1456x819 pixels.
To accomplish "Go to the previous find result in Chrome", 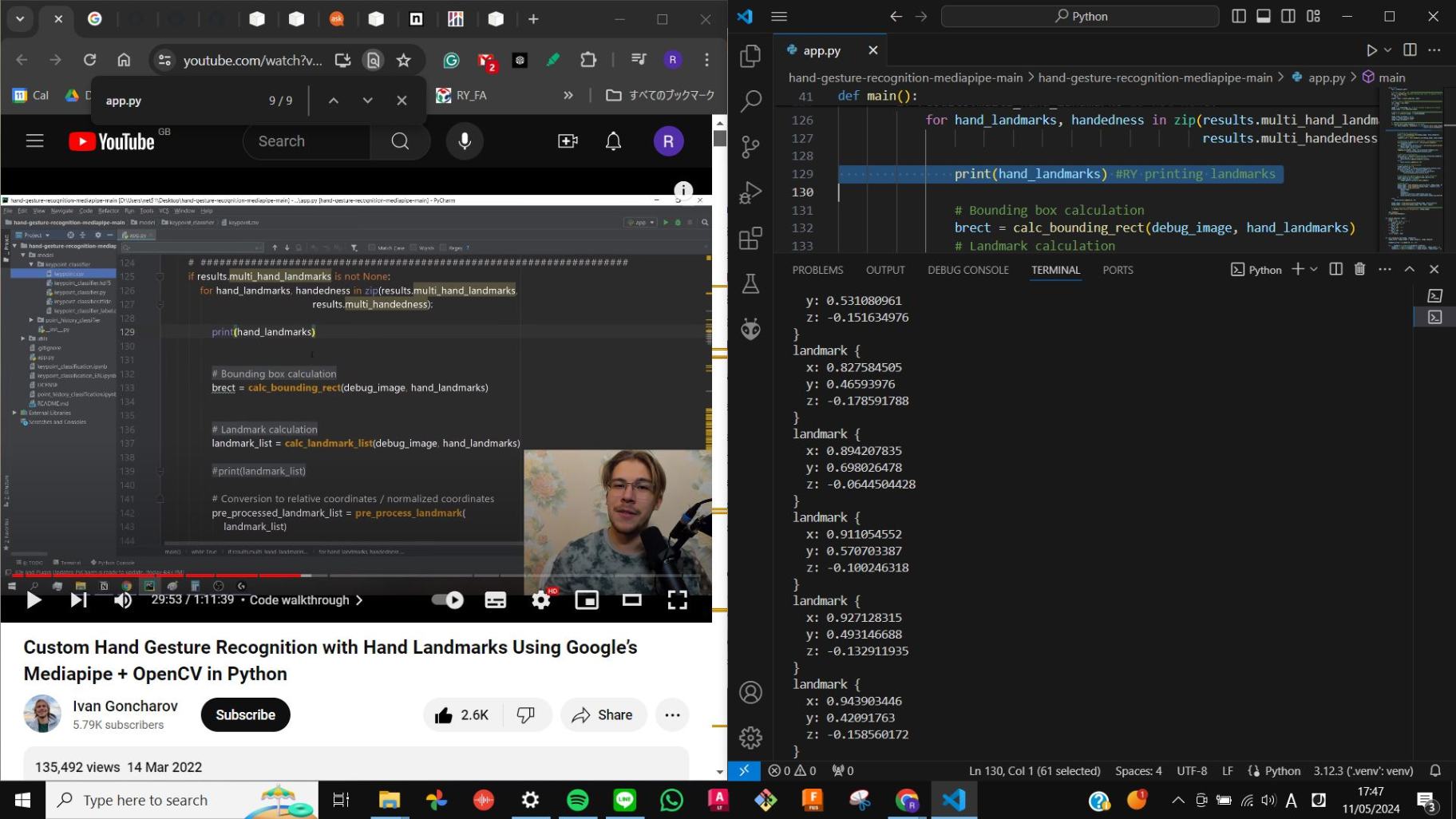I will (334, 101).
